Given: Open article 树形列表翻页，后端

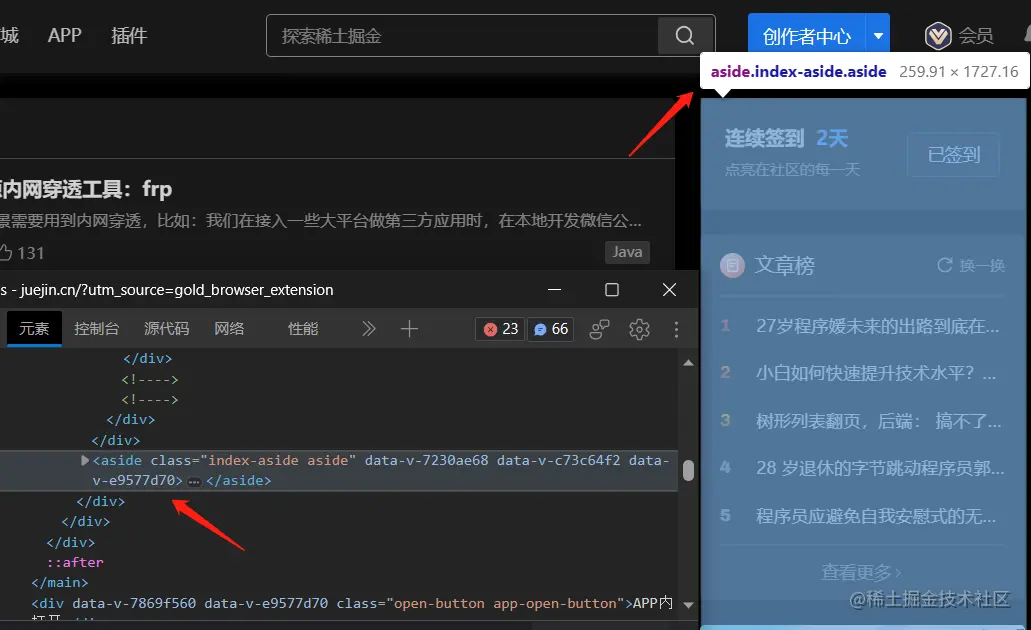Looking at the screenshot, I should (878, 421).
